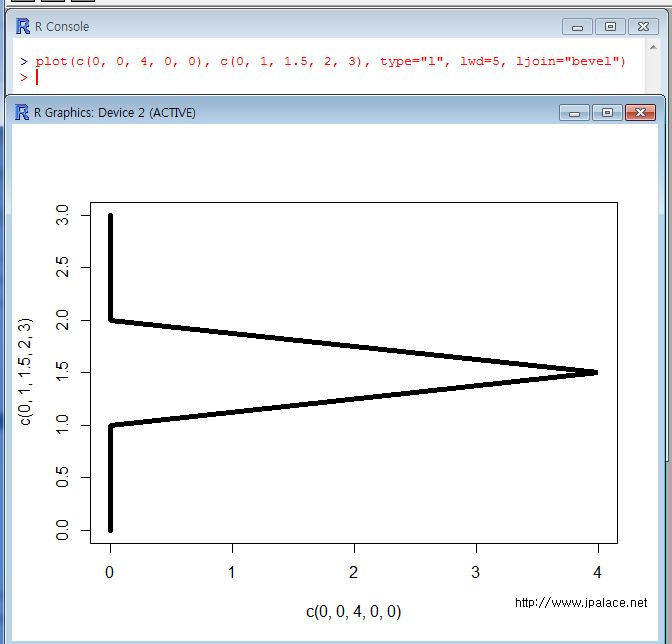The image size is (672, 644).
Task: Click the y-axis tick label 2.0
Action: click(x=63, y=320)
